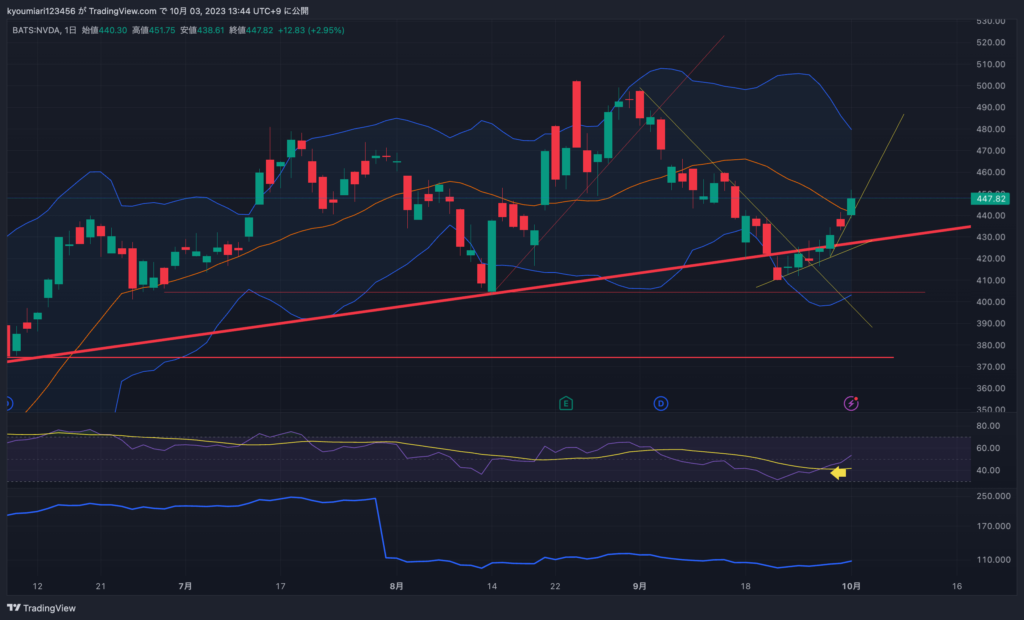This screenshot has width=1024, height=620.
Task: Click the 終値447.82 close value in the legend
Action: tap(251, 30)
